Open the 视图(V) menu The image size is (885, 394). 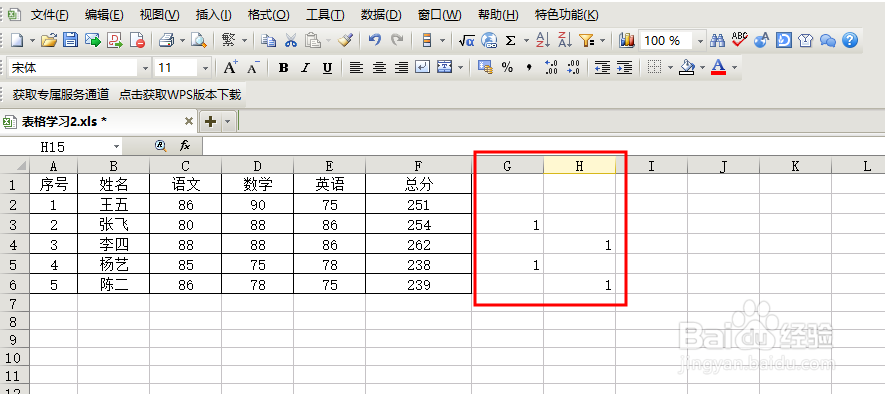pyautogui.click(x=159, y=15)
